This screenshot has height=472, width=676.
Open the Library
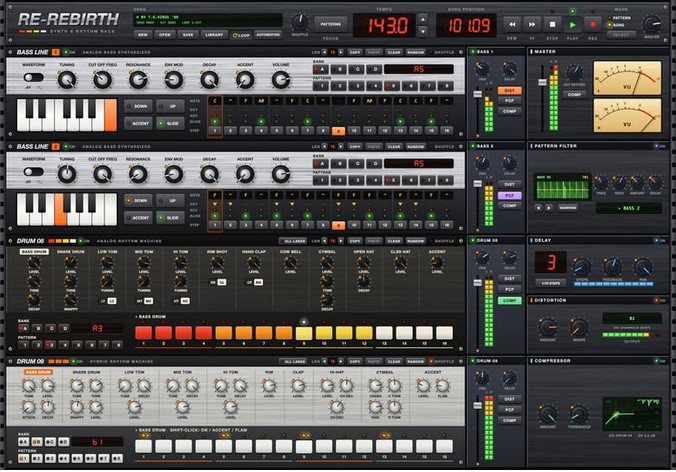coord(214,35)
